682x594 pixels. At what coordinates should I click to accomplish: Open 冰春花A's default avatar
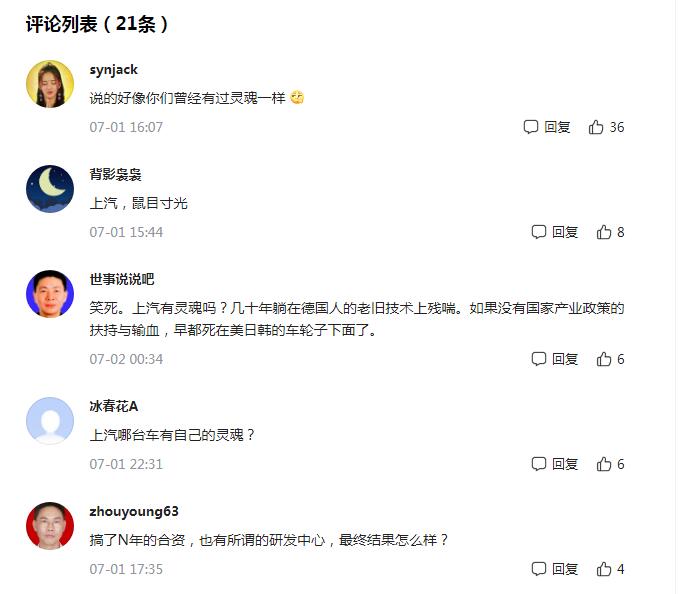pyautogui.click(x=50, y=420)
